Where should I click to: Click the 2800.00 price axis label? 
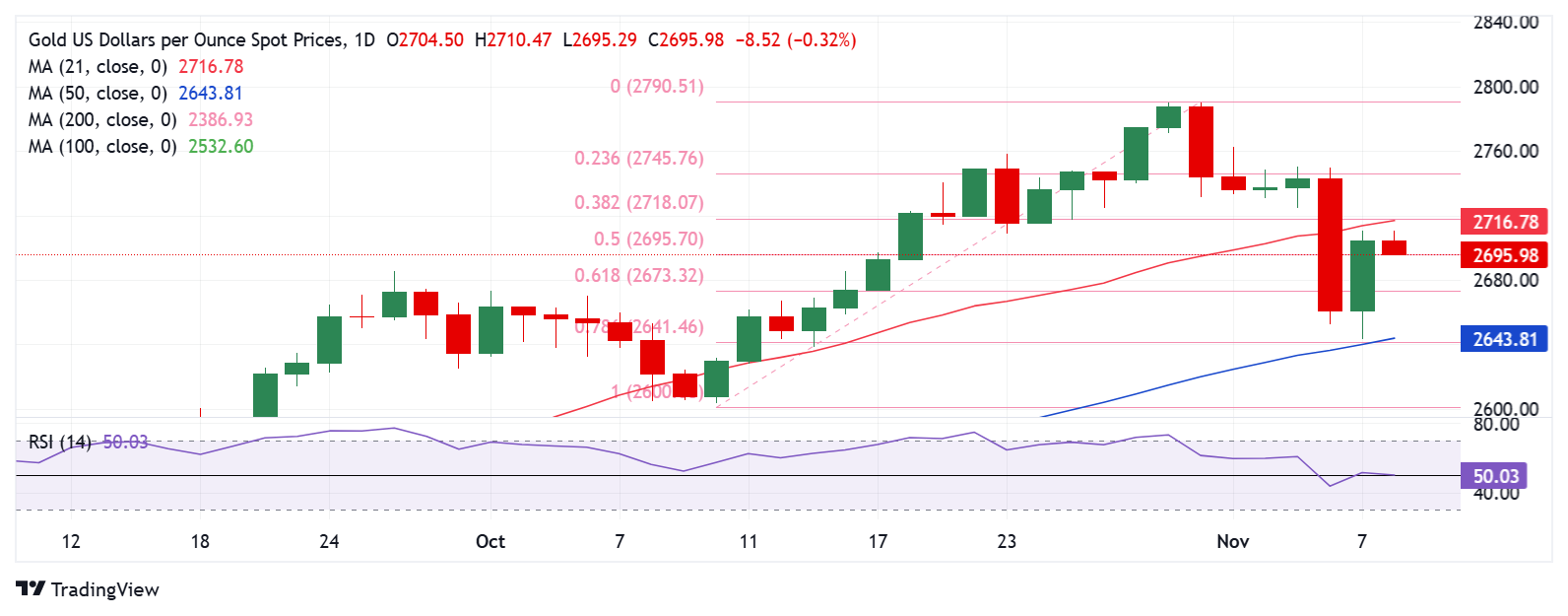point(1505,88)
